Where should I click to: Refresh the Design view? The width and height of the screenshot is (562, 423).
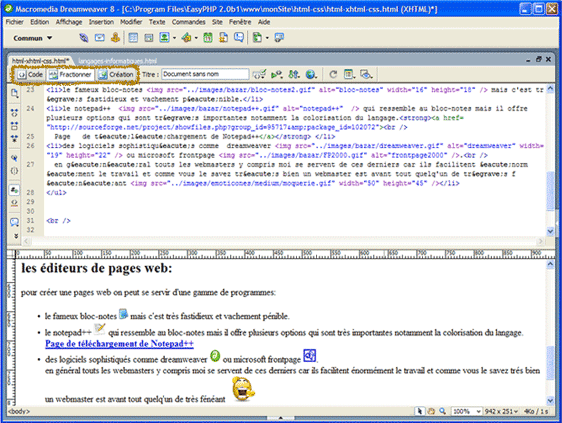(333, 74)
